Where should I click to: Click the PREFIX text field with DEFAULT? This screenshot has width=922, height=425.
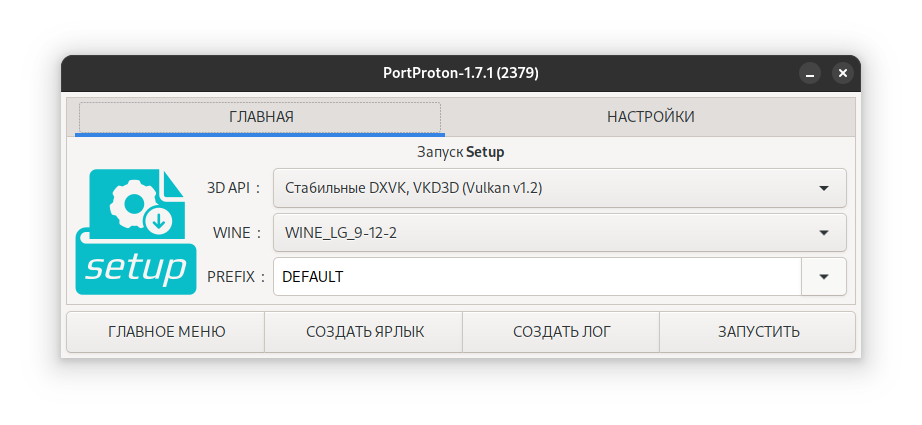pos(537,276)
